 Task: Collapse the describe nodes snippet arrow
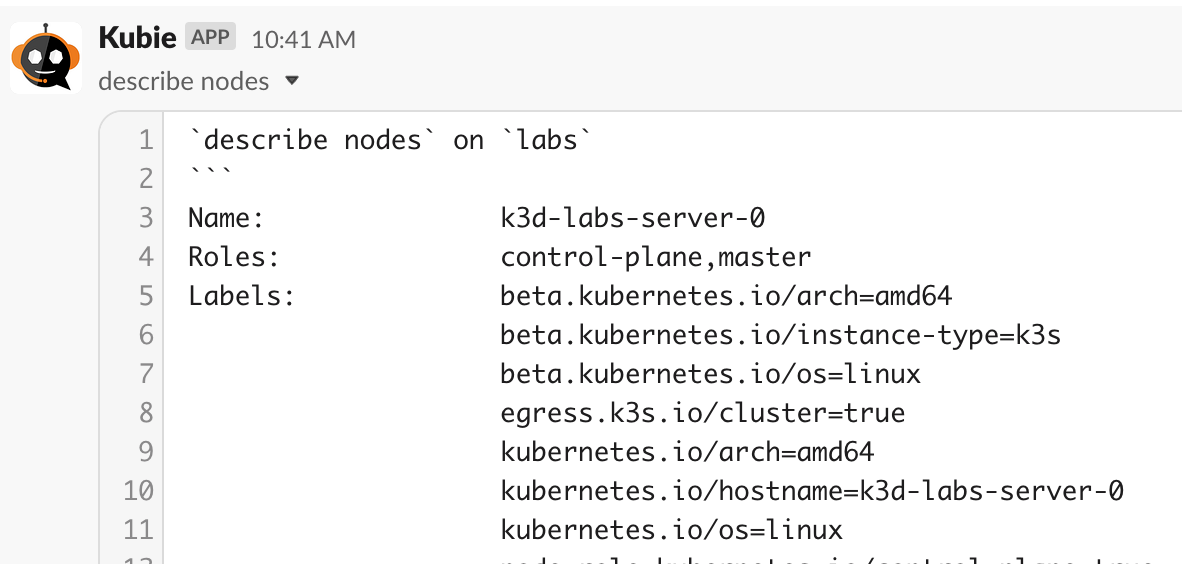pyautogui.click(x=292, y=81)
